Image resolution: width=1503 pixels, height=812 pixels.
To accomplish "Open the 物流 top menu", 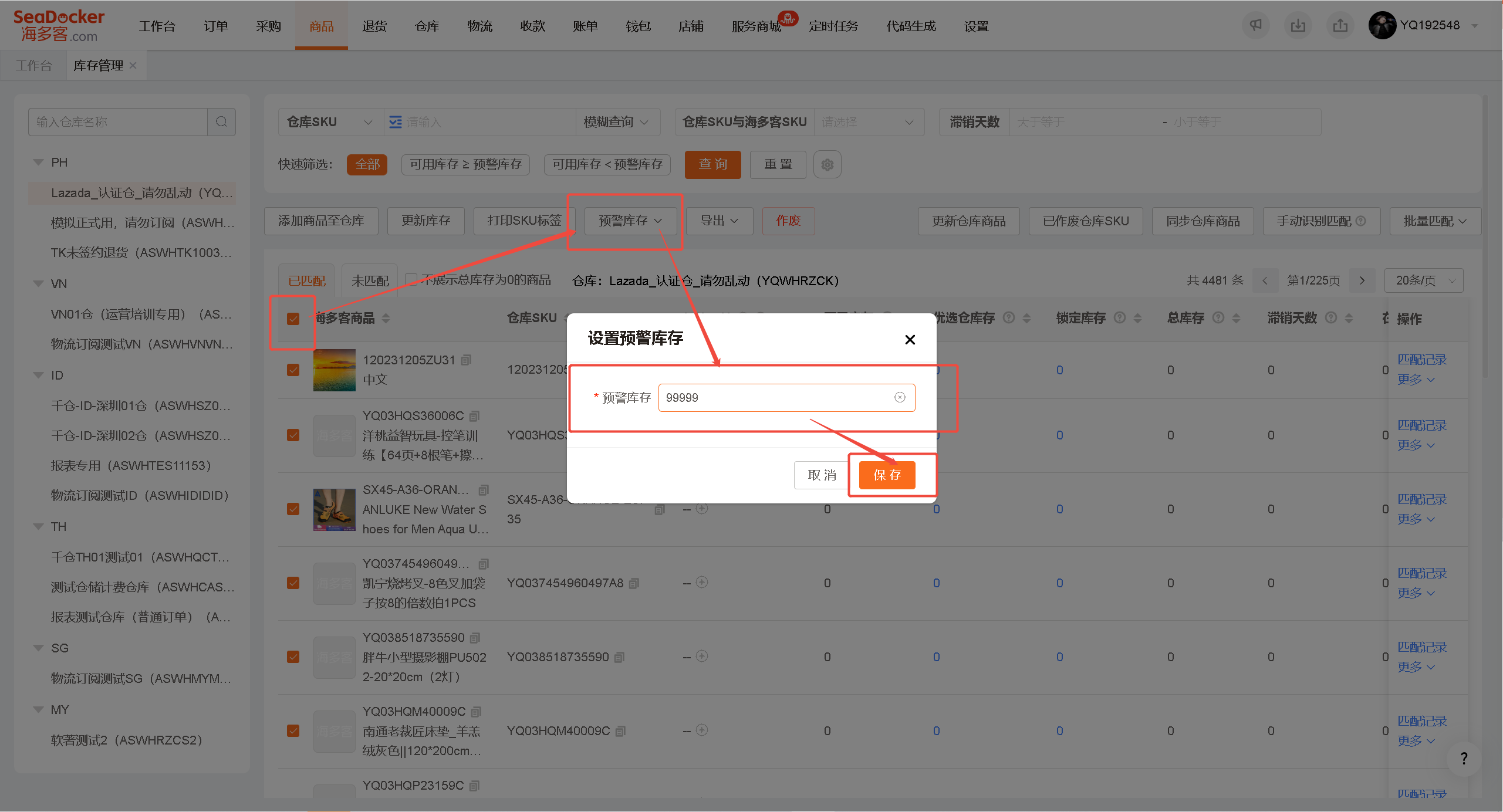I will coord(479,26).
